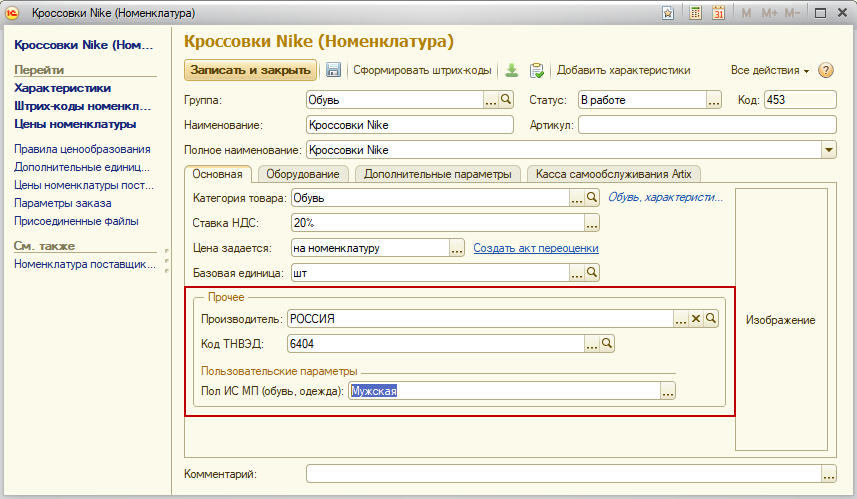Click into the Комментарий field
This screenshot has width=857, height=499.
[x=563, y=474]
